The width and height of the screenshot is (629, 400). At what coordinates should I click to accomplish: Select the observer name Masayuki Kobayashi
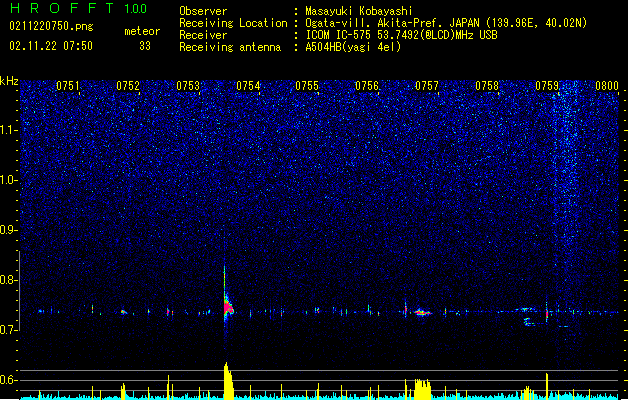tap(359, 11)
